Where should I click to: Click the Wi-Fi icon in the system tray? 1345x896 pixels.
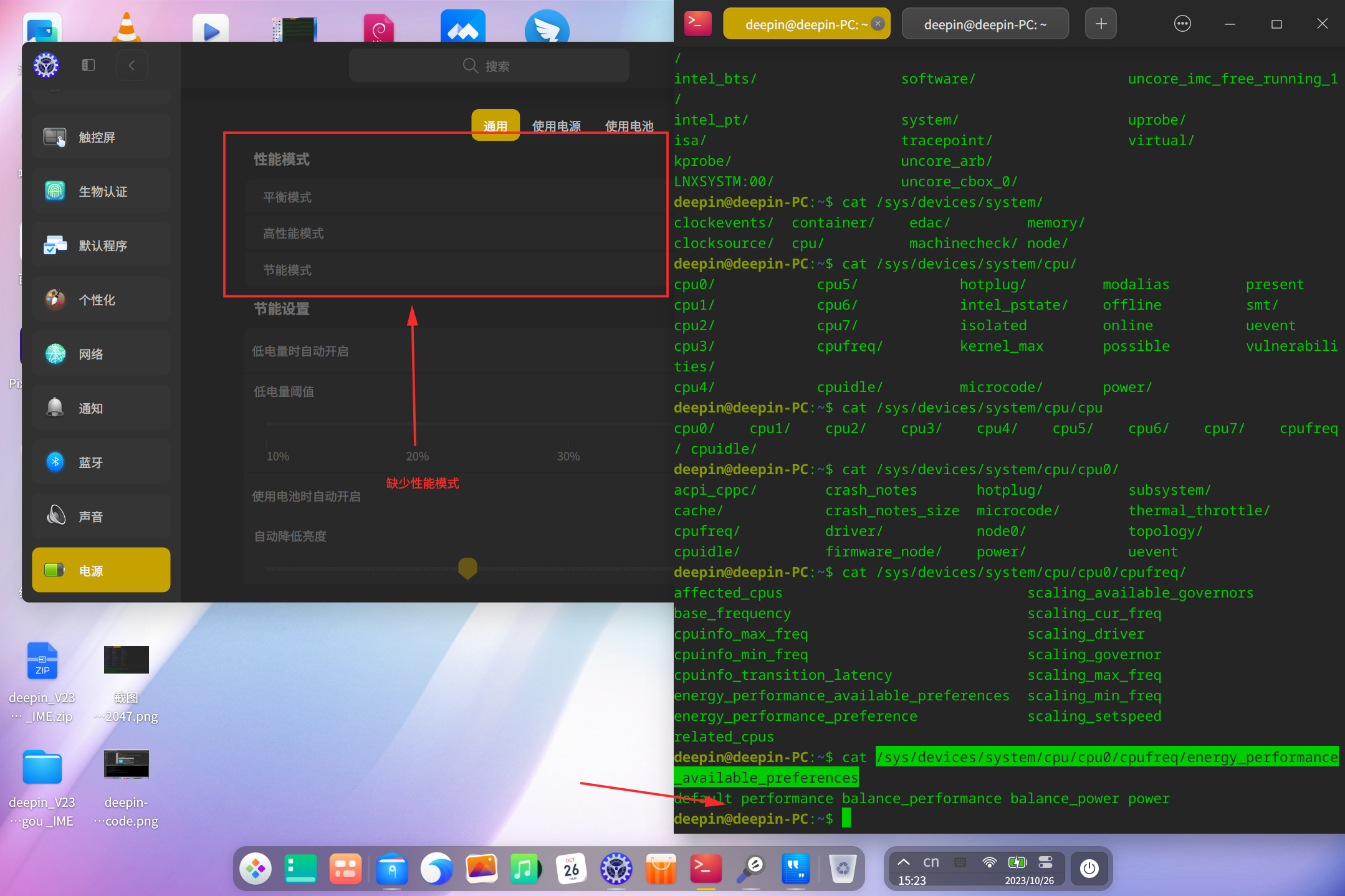point(989,862)
